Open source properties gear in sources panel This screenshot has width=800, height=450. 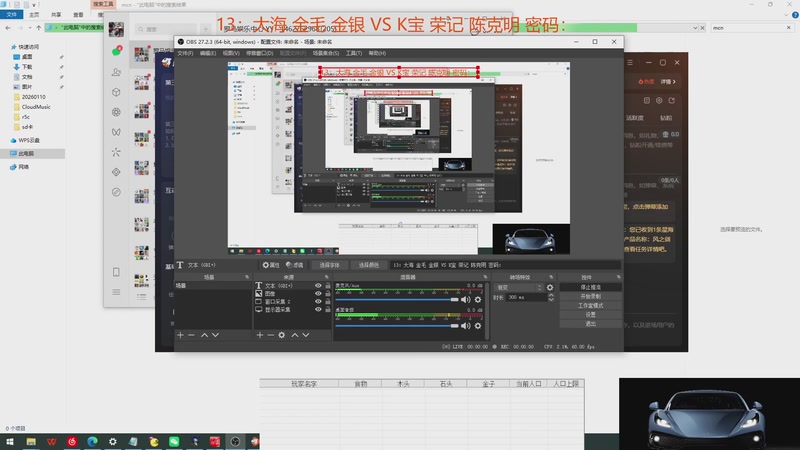(282, 335)
